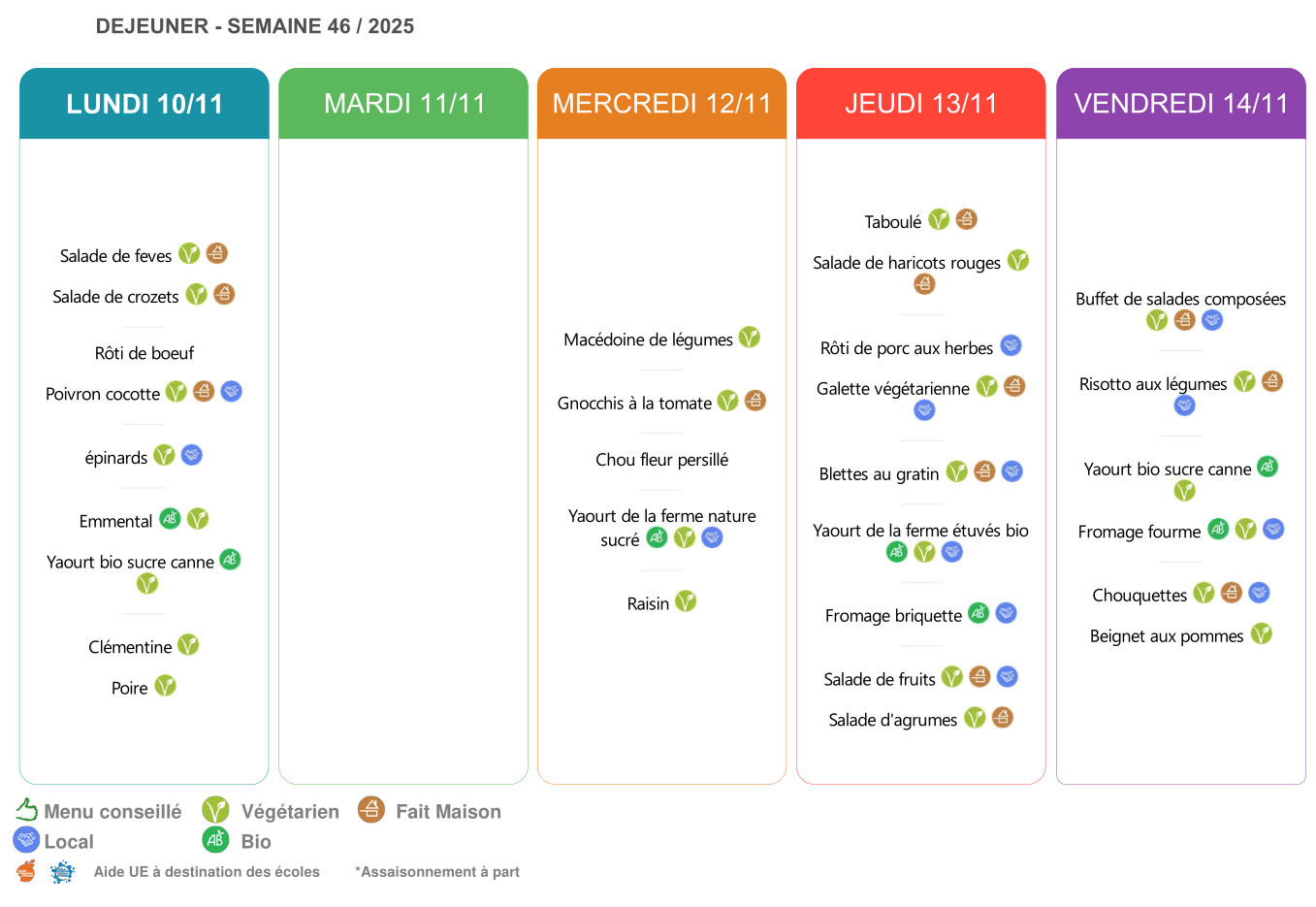1316x907 pixels.
Task: Select the MERCREDI 12/11 header
Action: (661, 104)
